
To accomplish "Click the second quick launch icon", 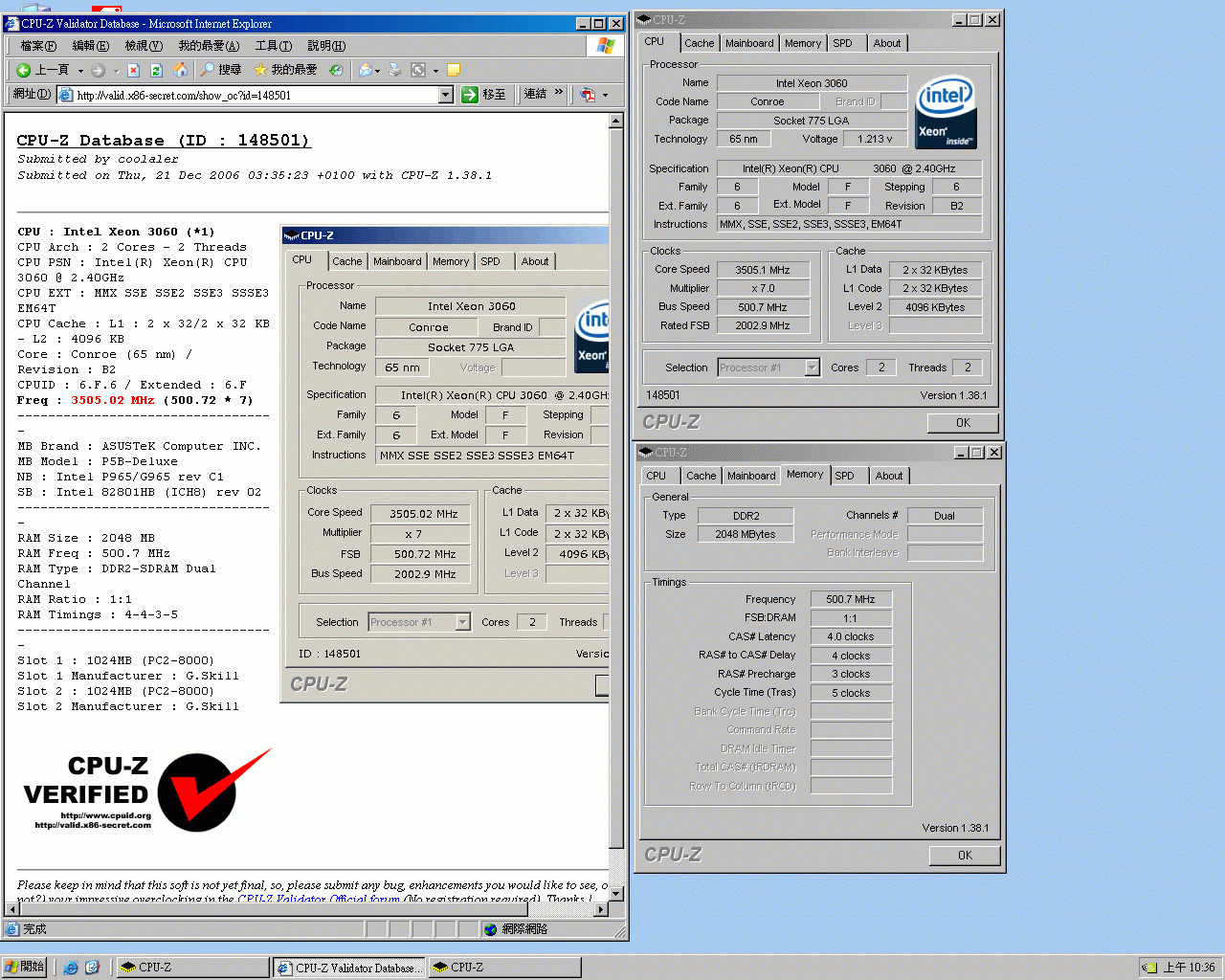I will coord(92,968).
